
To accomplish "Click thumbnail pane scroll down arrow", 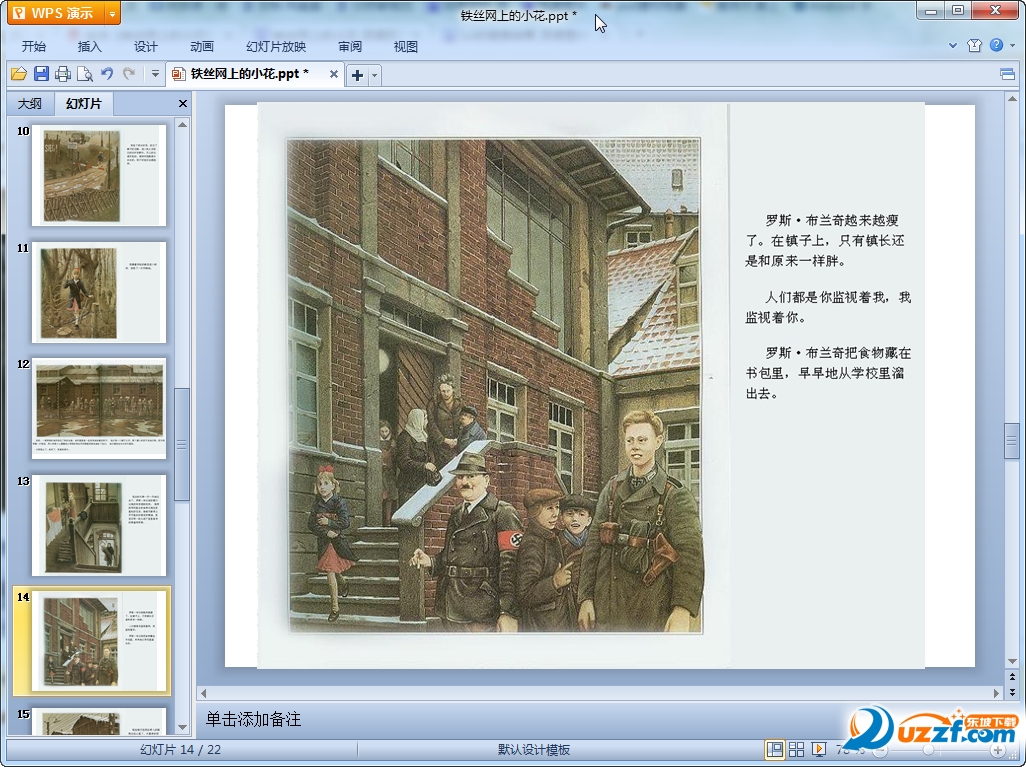I will click(x=183, y=727).
